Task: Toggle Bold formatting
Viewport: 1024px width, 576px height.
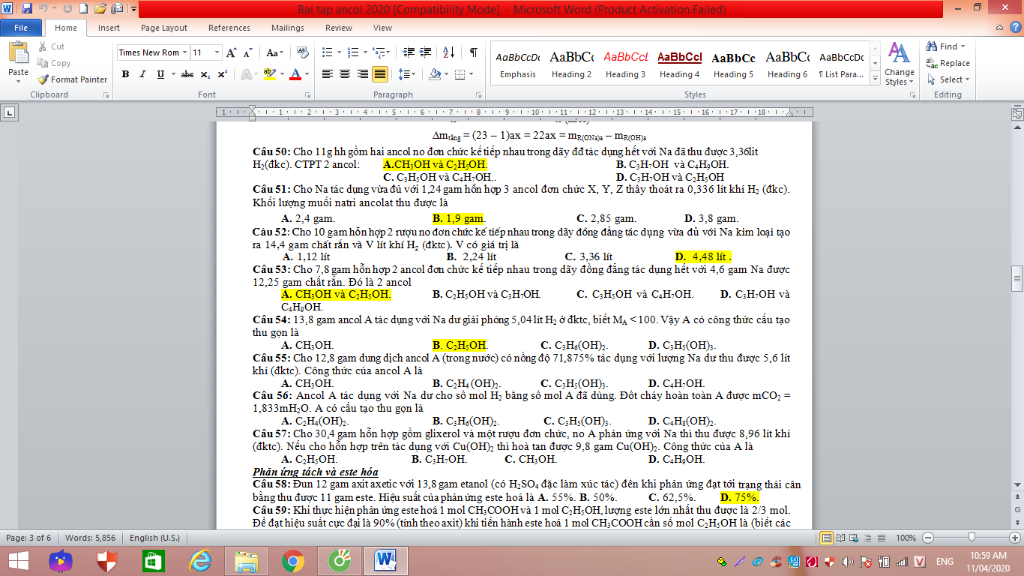Action: coord(125,74)
